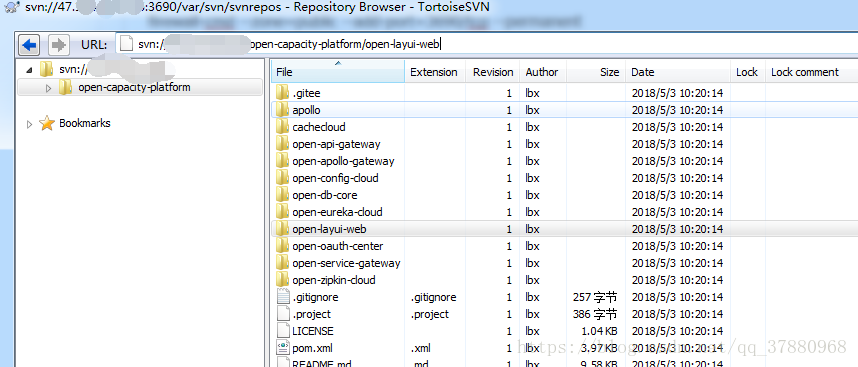Screen dimensions: 858x367
Task: Select the Bookmarks star item
Action: 48,123
